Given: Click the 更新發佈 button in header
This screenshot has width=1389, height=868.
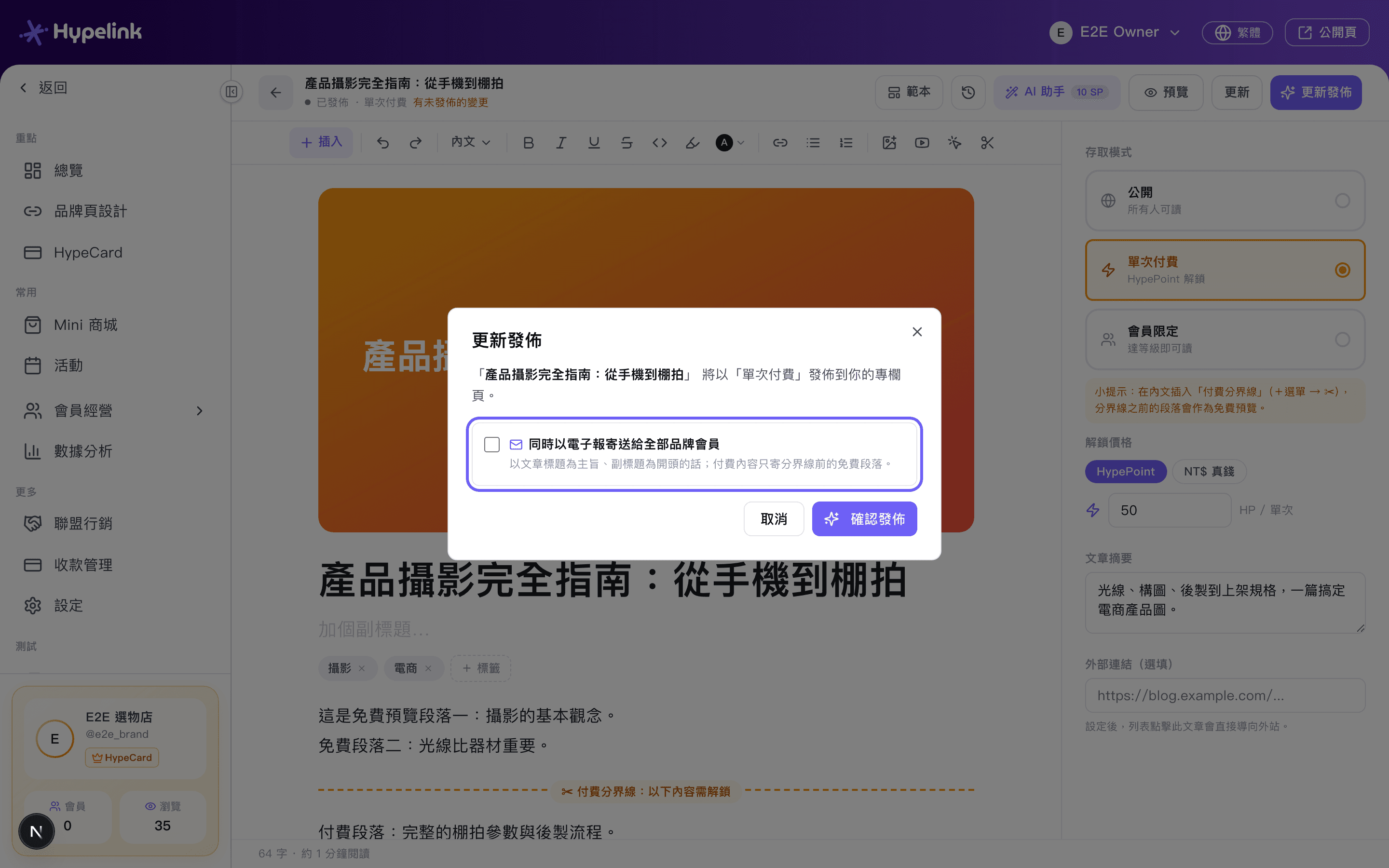Looking at the screenshot, I should point(1316,93).
